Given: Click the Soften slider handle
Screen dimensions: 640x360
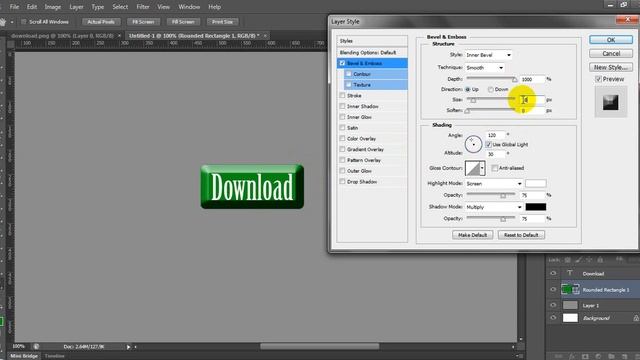Looking at the screenshot, I should point(467,111).
